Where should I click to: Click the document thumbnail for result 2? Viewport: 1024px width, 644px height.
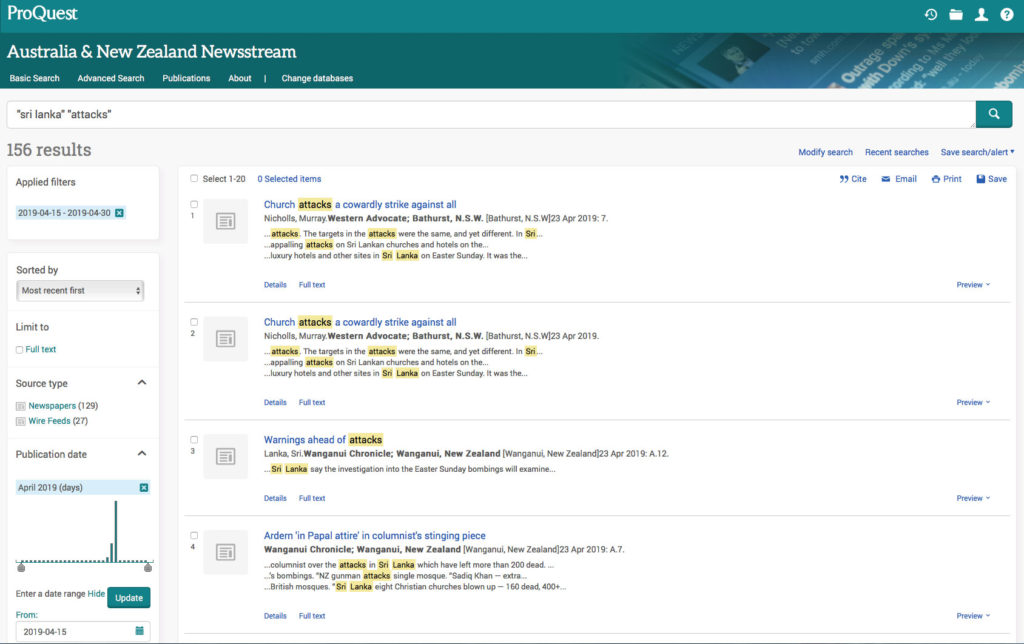point(225,339)
